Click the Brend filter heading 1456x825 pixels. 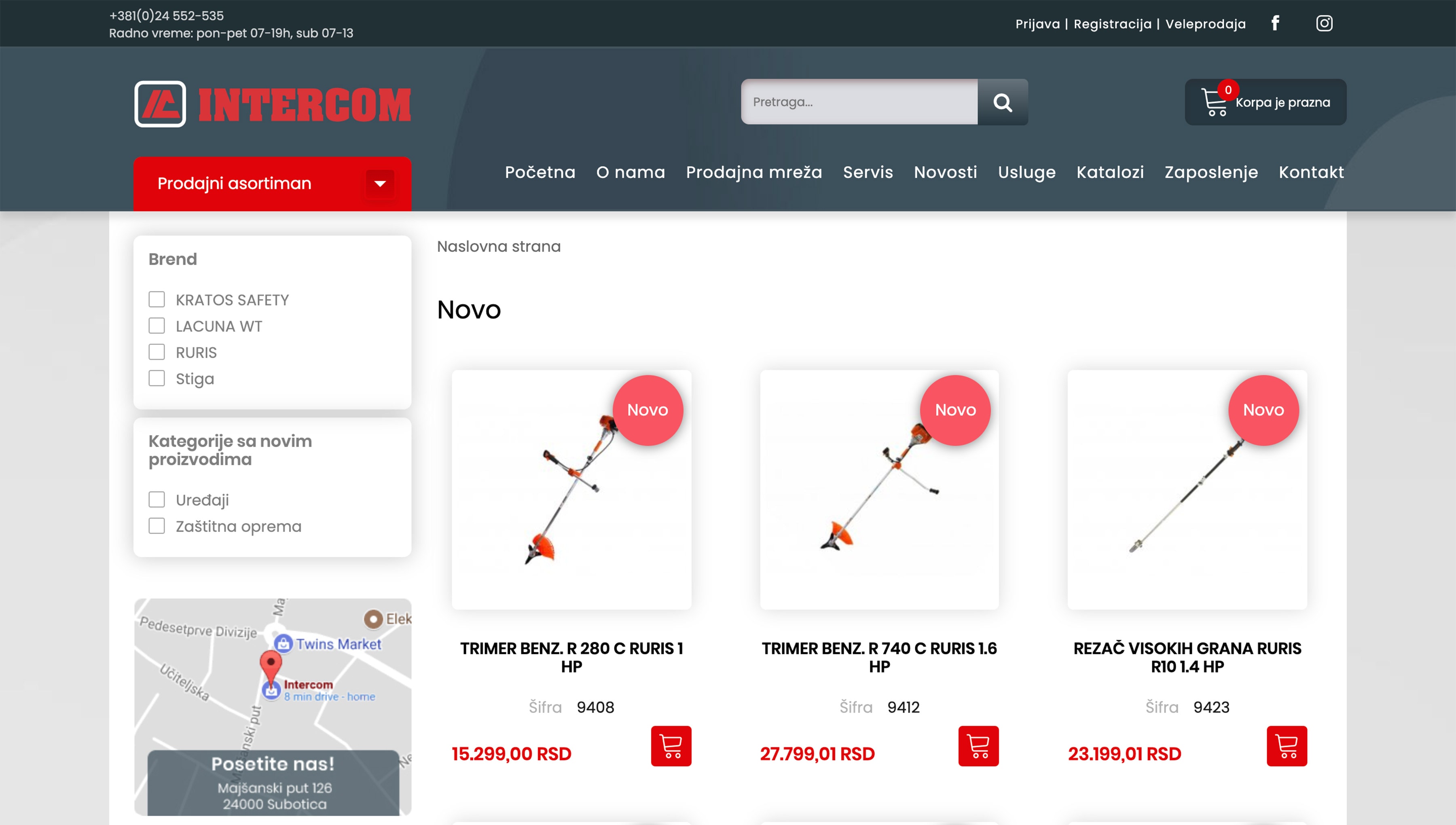coord(173,260)
